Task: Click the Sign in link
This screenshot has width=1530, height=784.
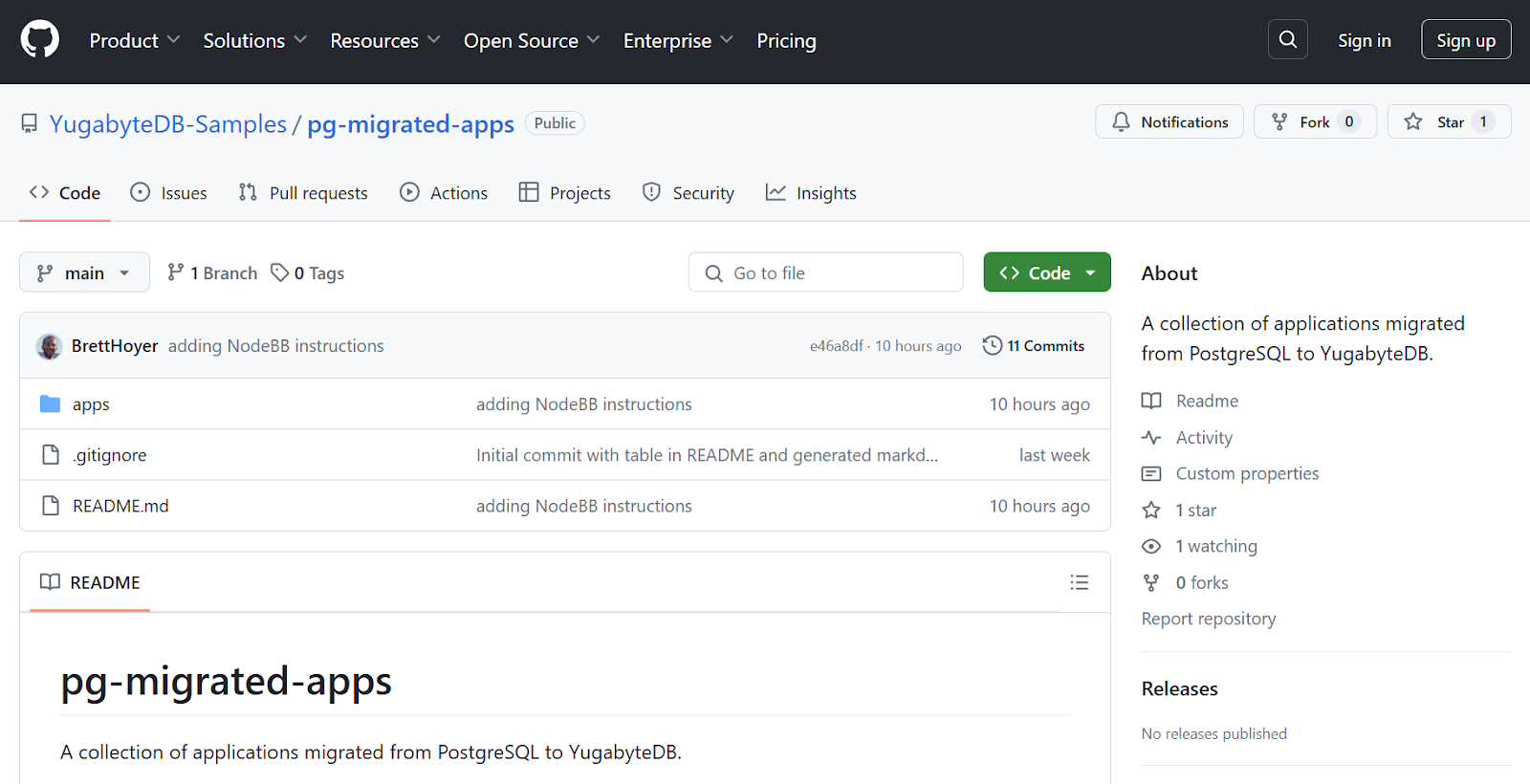Action: tap(1365, 40)
